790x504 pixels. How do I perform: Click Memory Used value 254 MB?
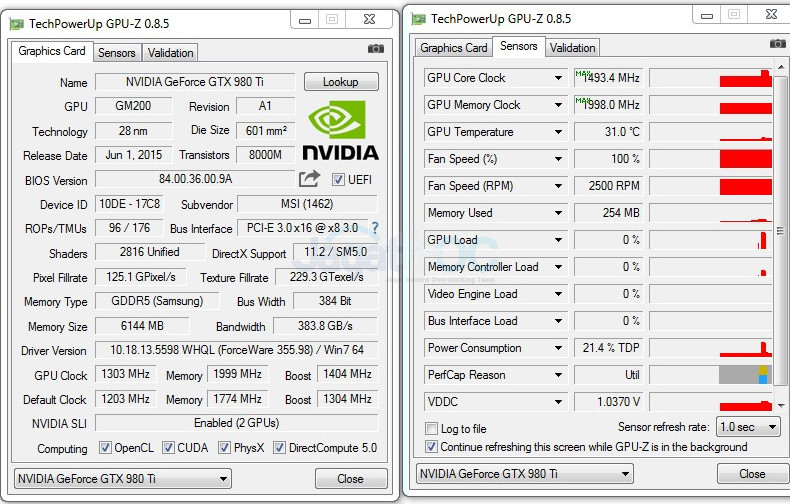tap(608, 213)
